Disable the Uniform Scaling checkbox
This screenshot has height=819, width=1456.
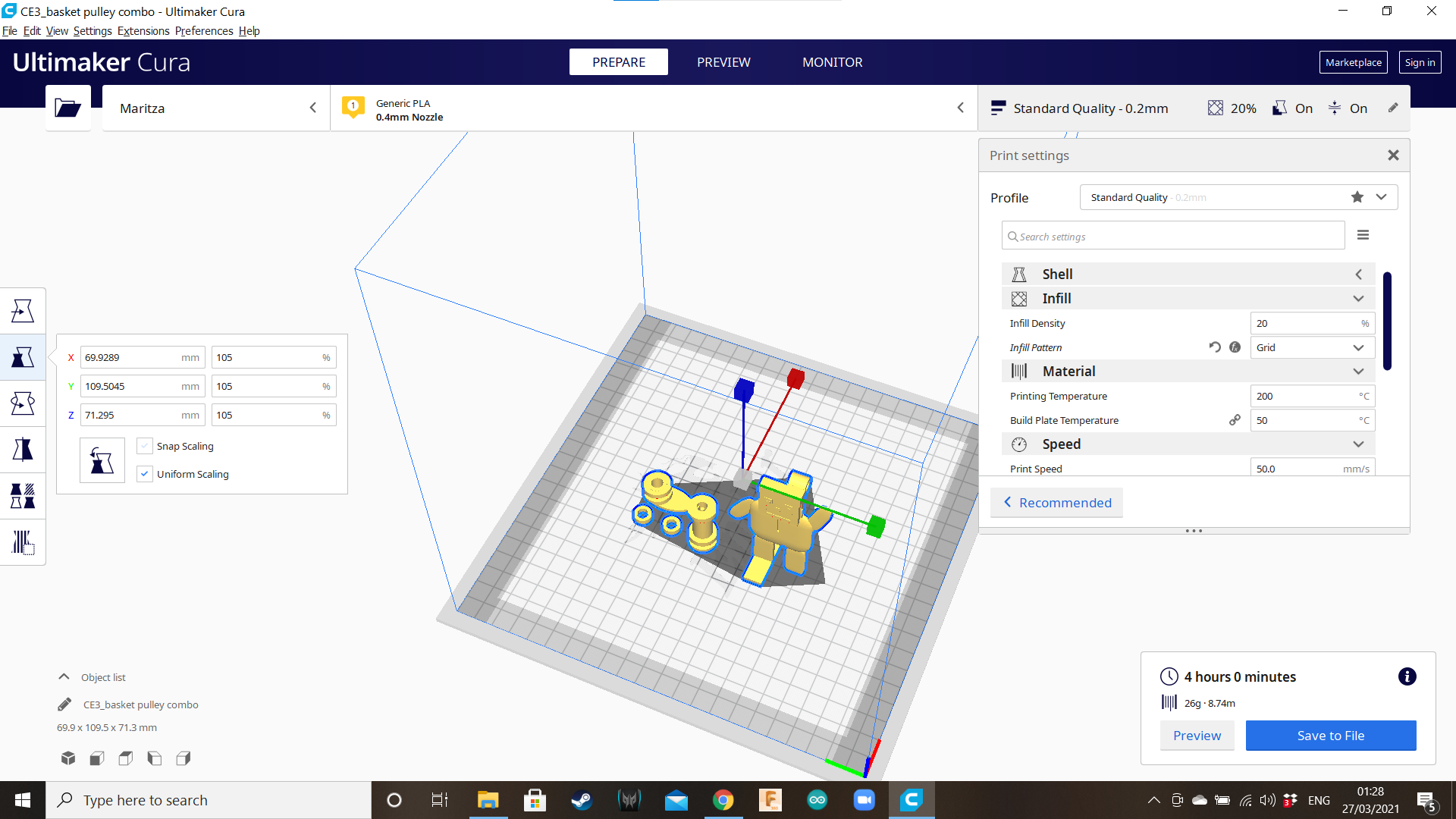click(x=145, y=474)
